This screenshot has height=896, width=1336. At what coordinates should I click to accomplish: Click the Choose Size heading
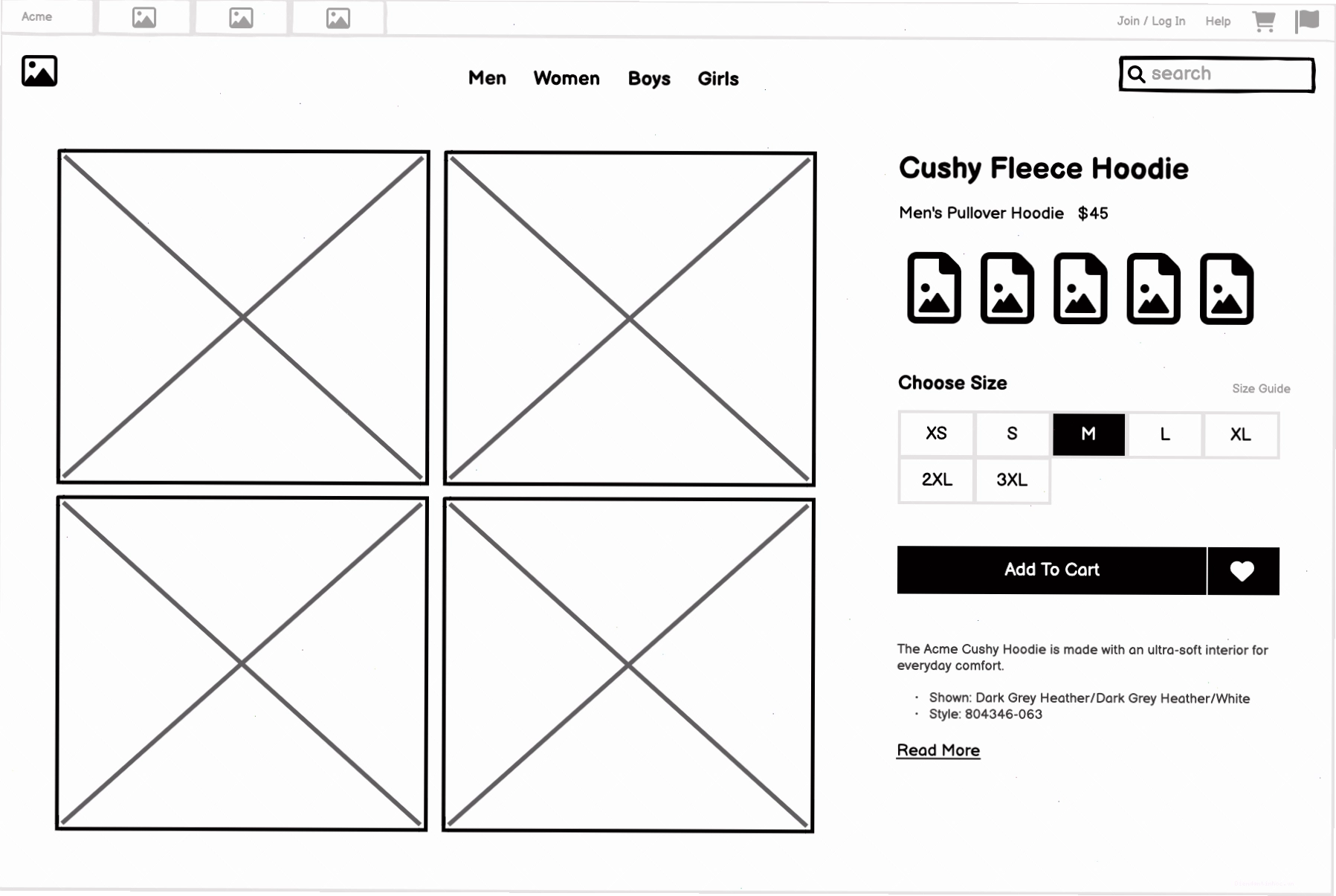pos(952,383)
